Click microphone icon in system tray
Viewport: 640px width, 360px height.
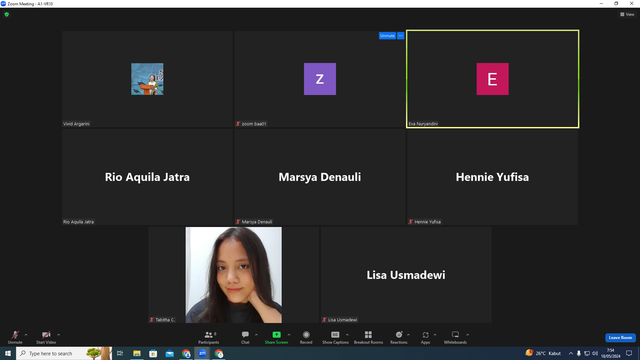pos(579,353)
